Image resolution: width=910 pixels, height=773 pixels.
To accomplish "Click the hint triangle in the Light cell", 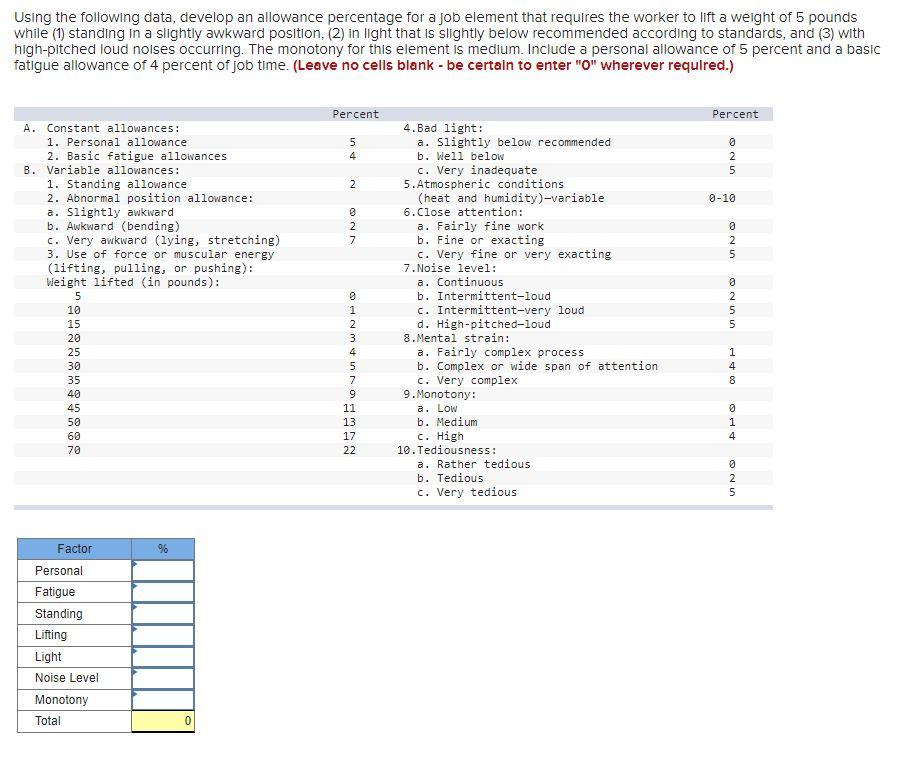I will 135,652.
